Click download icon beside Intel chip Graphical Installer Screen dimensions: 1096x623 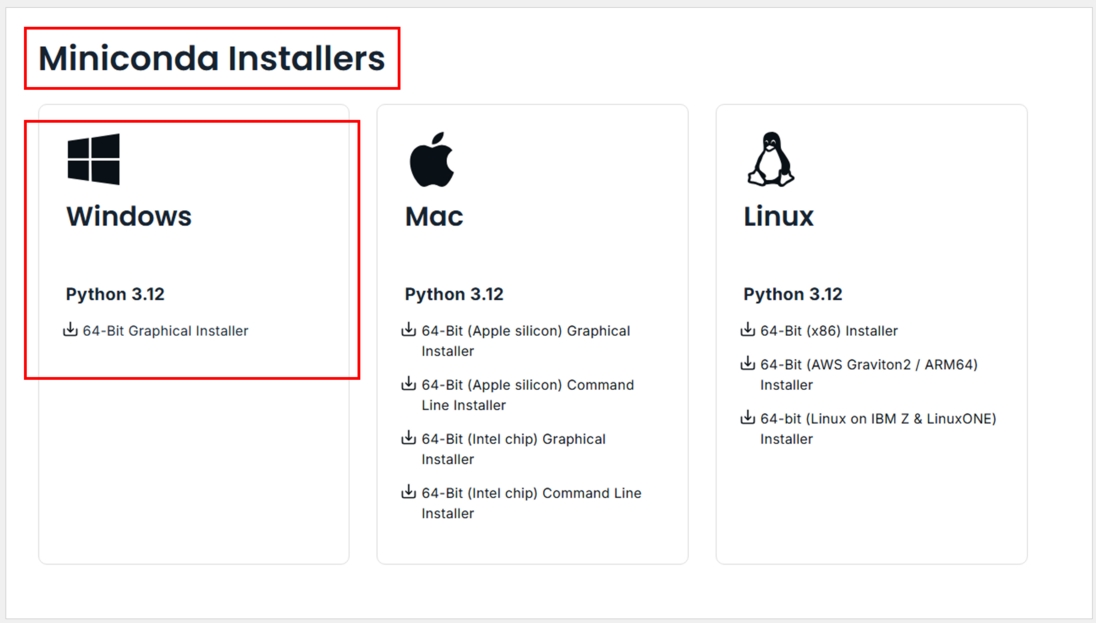(409, 438)
